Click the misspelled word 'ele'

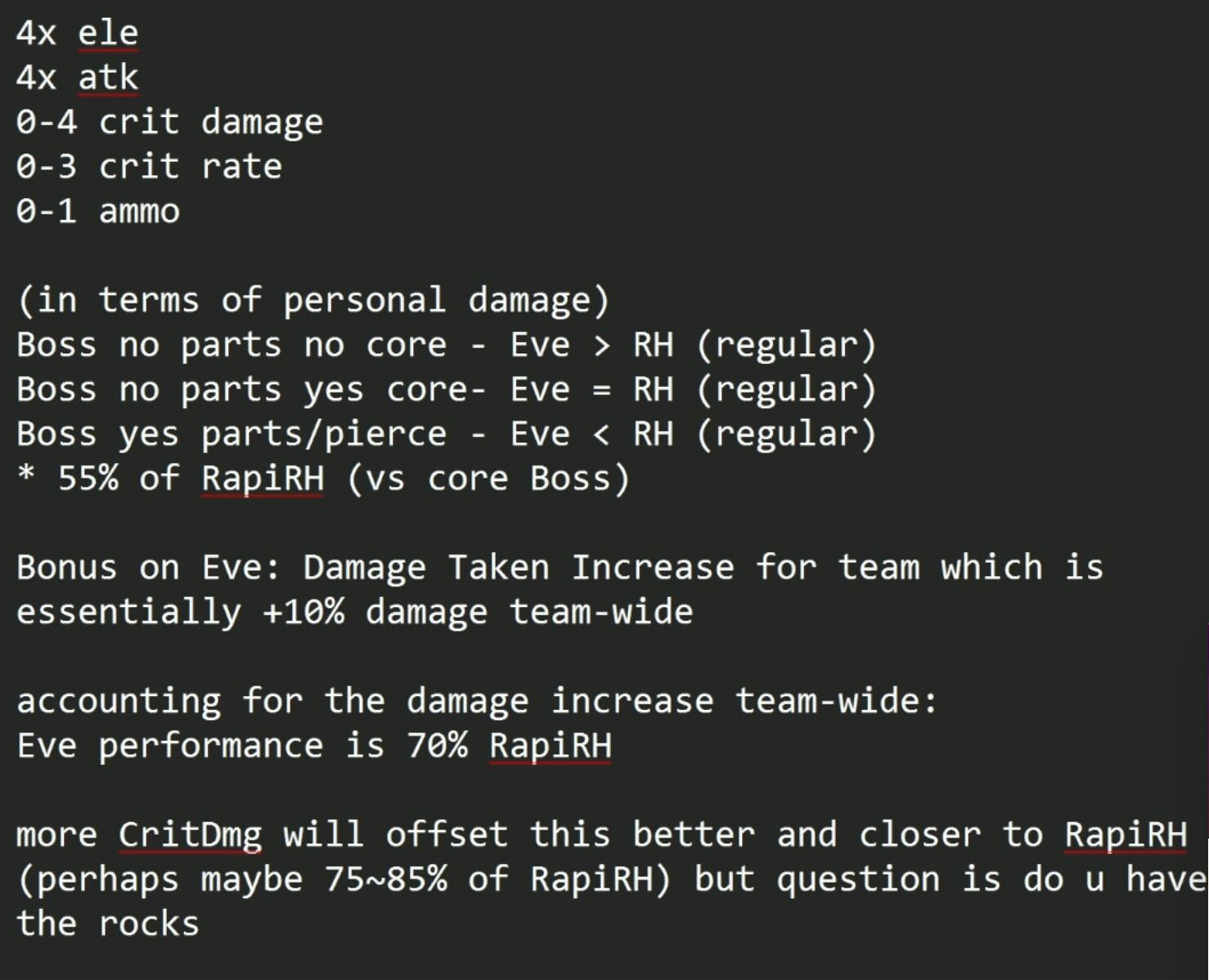(108, 34)
